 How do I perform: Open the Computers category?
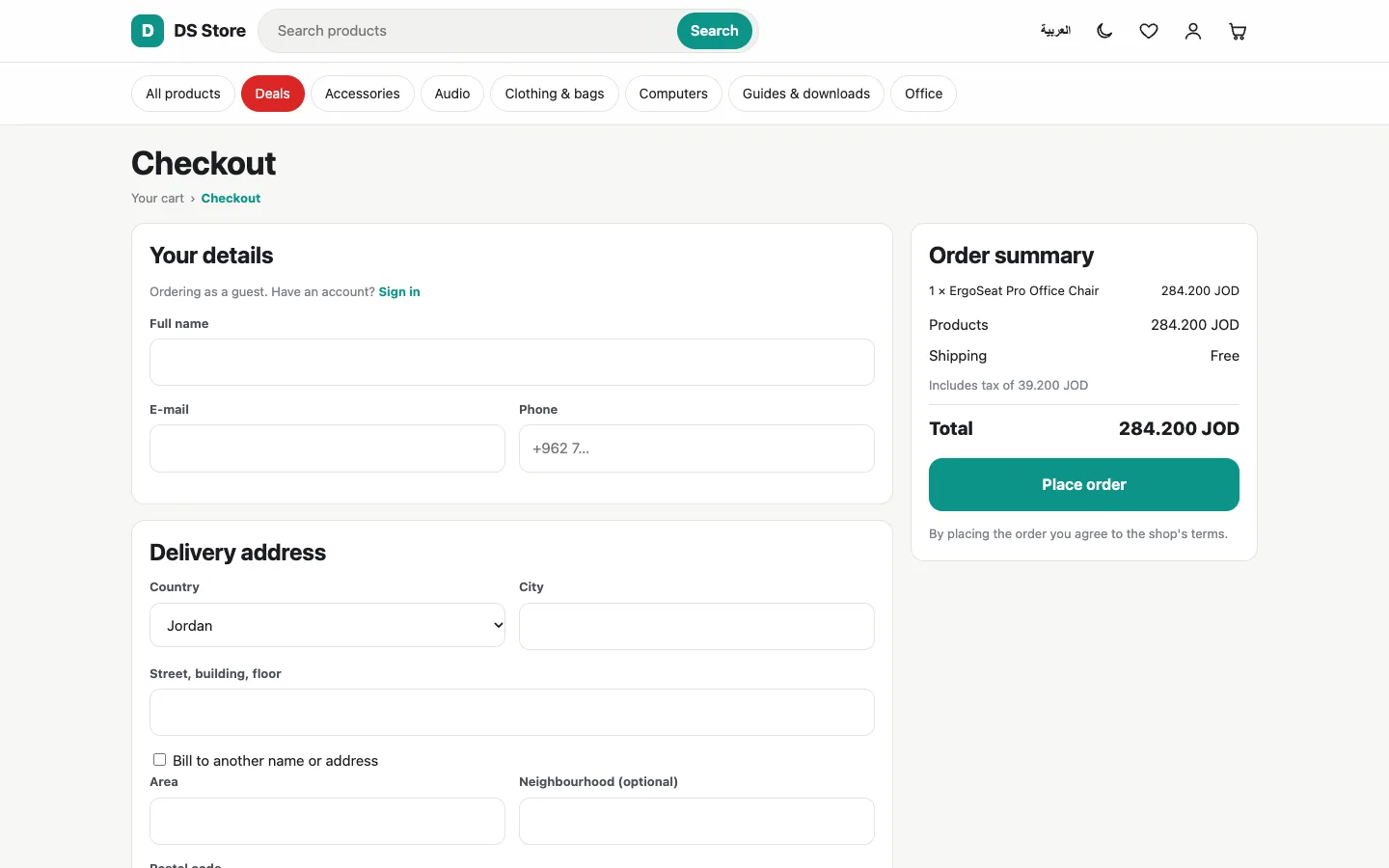click(673, 94)
